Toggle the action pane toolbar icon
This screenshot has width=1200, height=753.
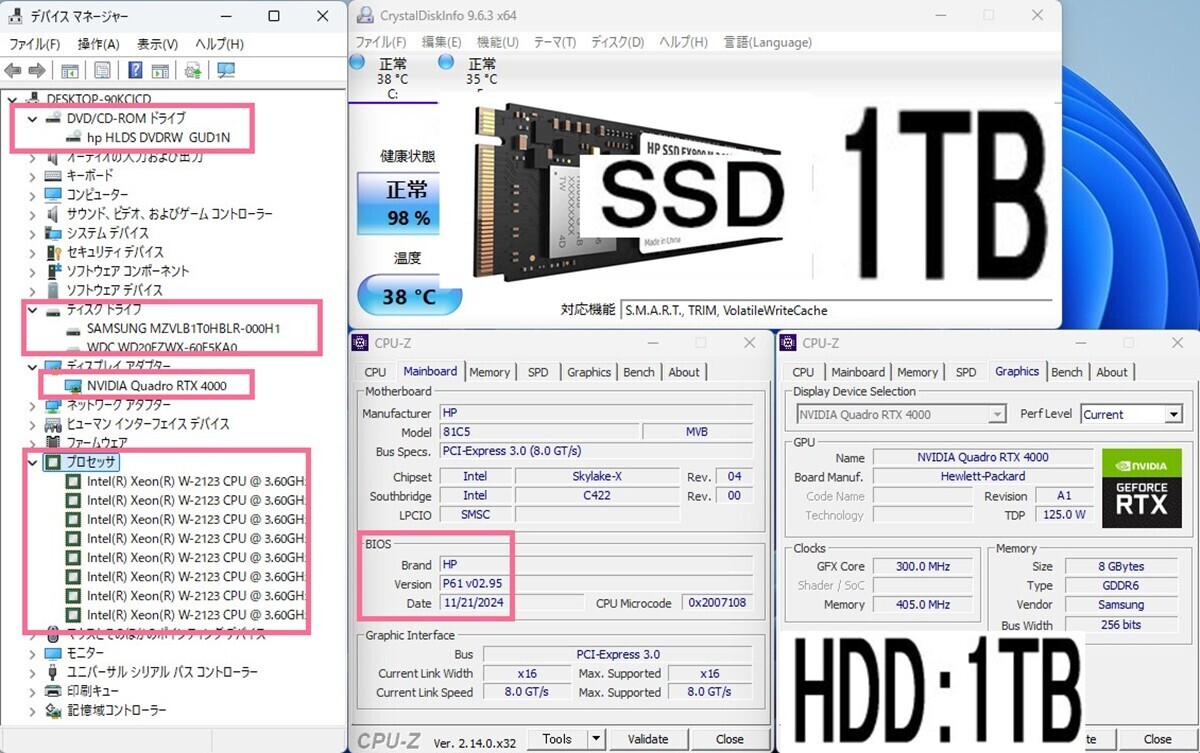[x=160, y=70]
